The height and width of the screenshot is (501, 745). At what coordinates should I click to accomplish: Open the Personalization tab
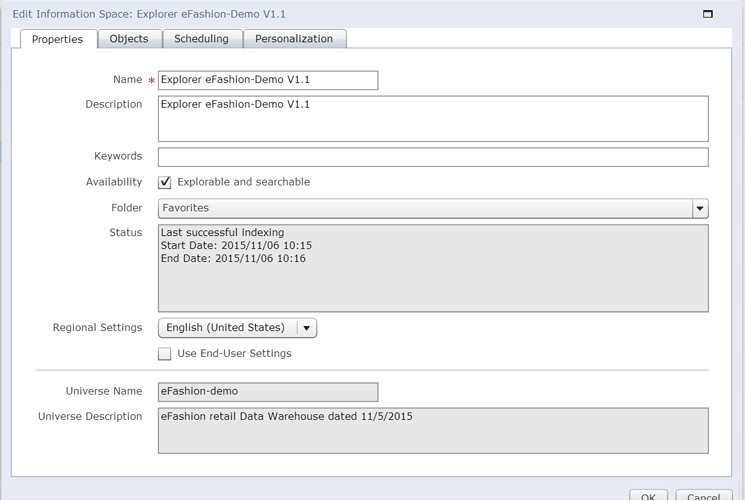(x=294, y=39)
